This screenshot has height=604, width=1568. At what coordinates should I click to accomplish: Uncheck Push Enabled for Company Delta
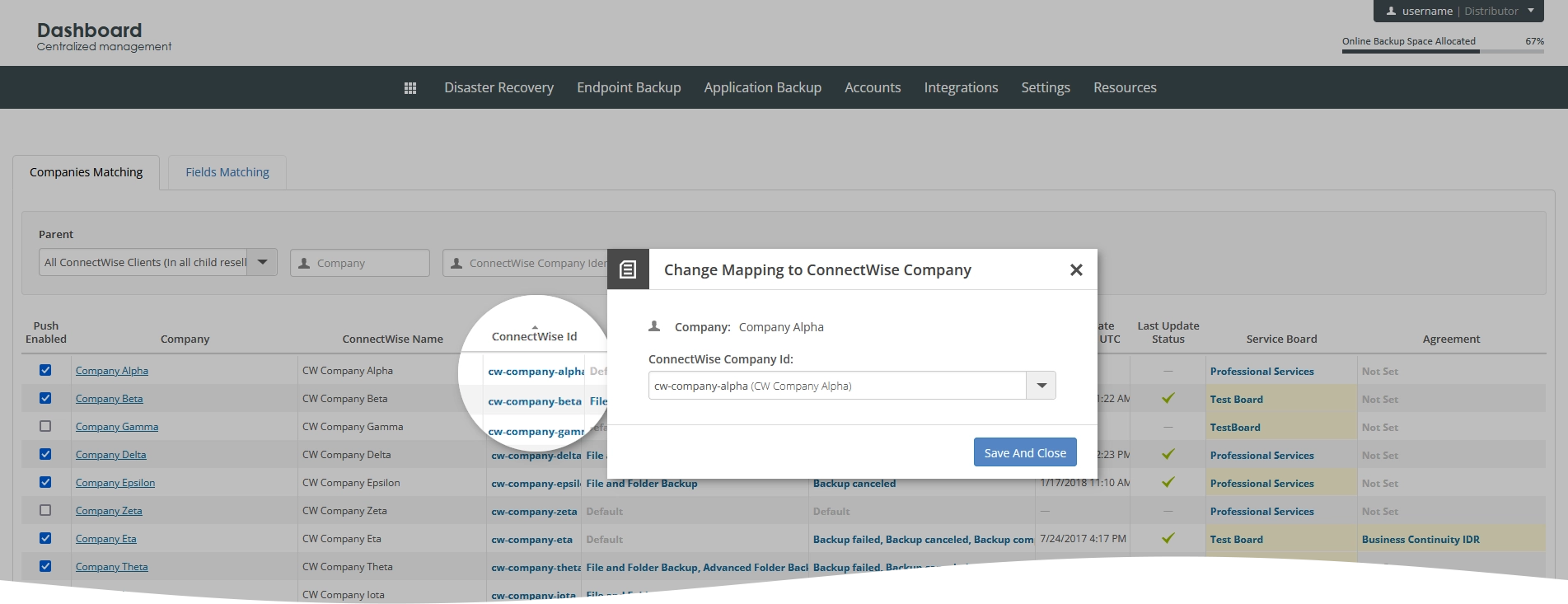pos(45,454)
